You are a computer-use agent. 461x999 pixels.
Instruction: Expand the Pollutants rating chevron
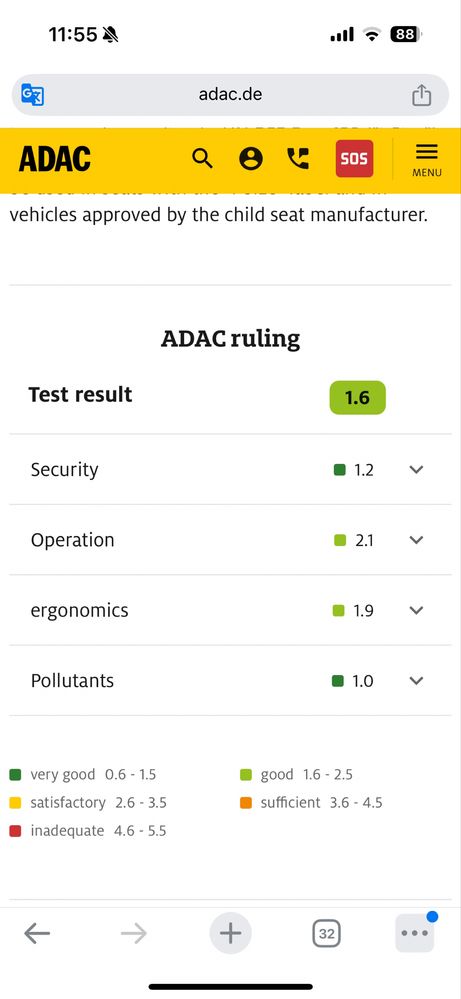[x=416, y=680]
